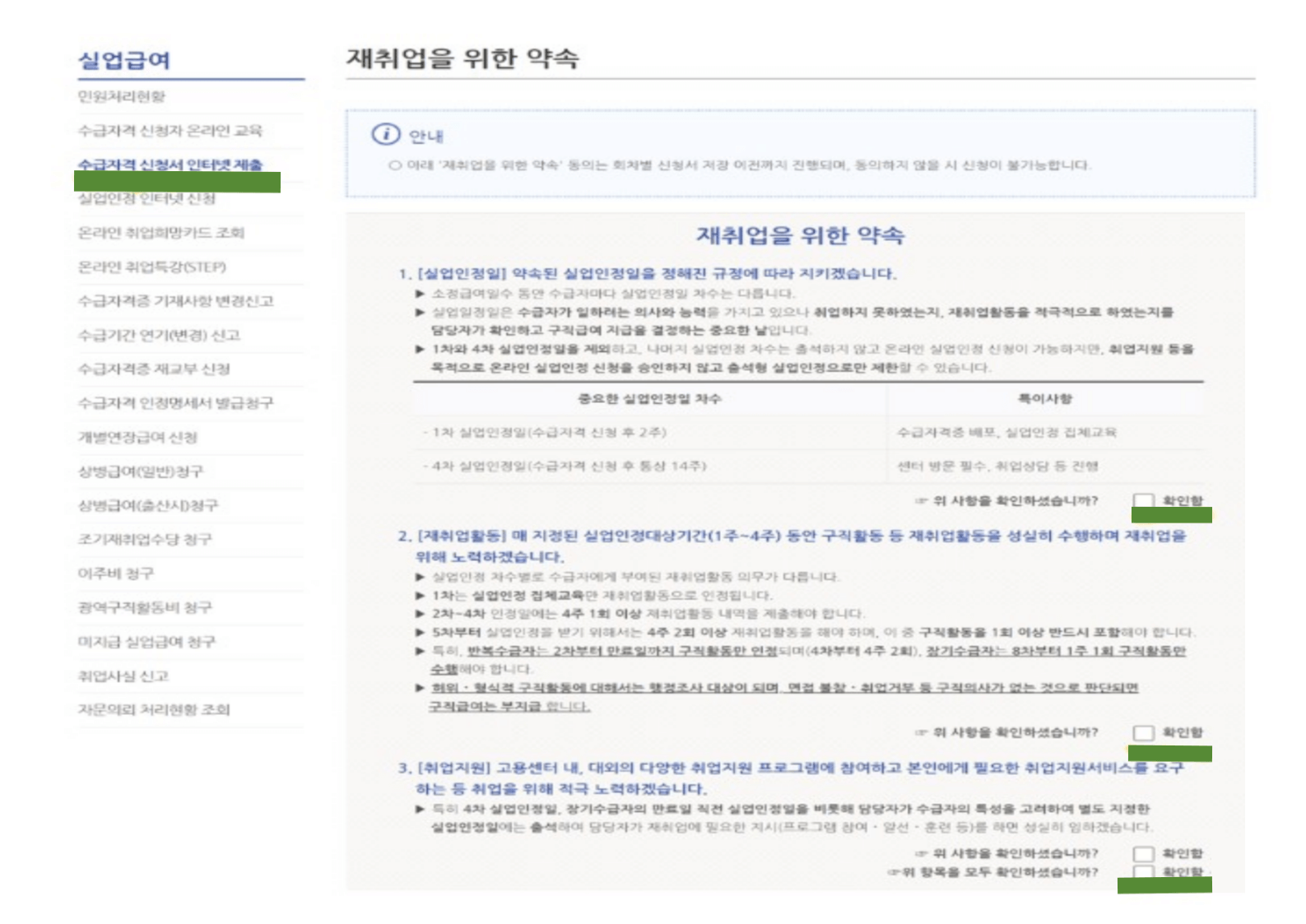Screen dimensions: 1306x924
Task: Open 자문의뢰 처리현황 조회
Action: click(154, 709)
